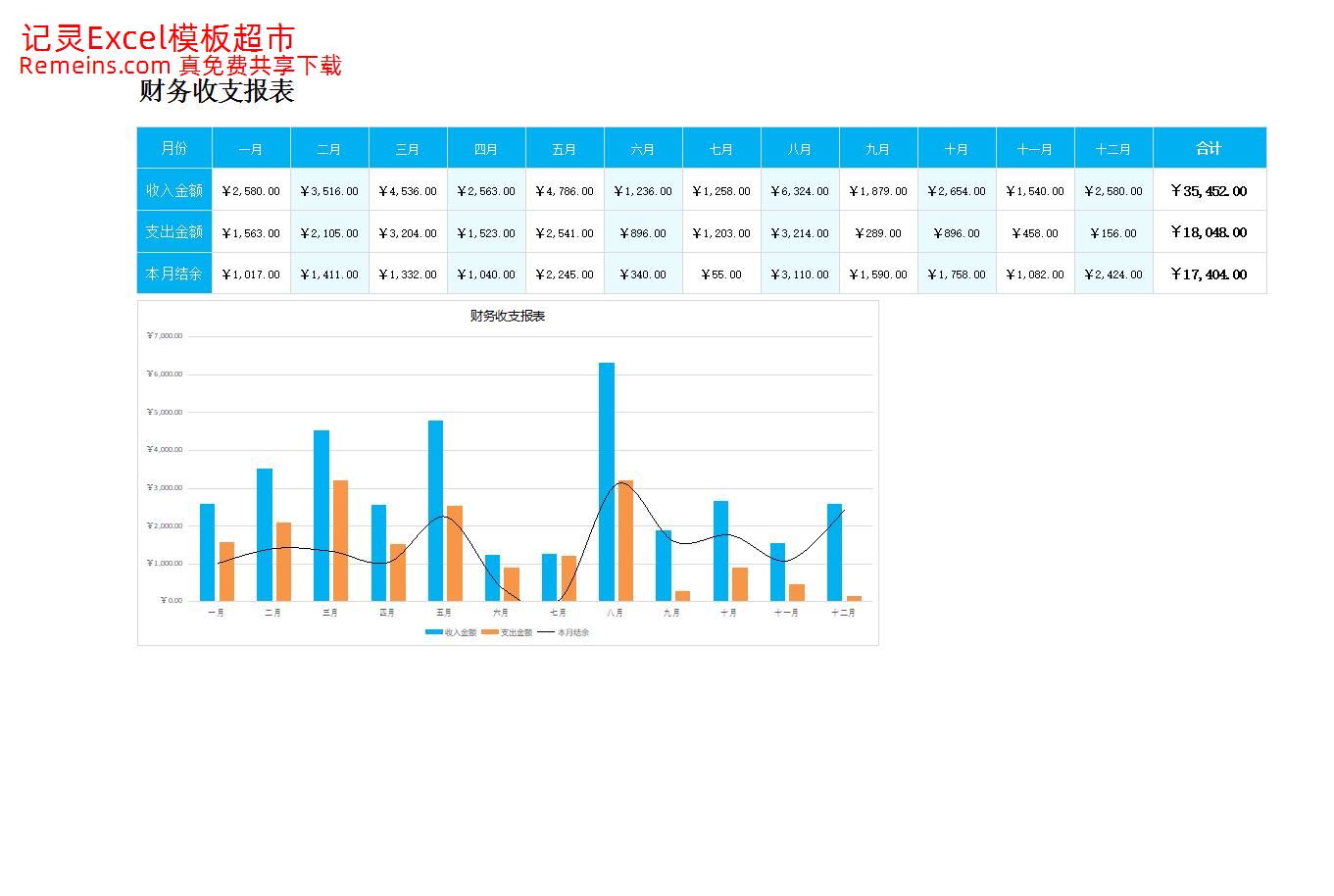The height and width of the screenshot is (896, 1334).
Task: Select the 九月 table column header
Action: 878,148
